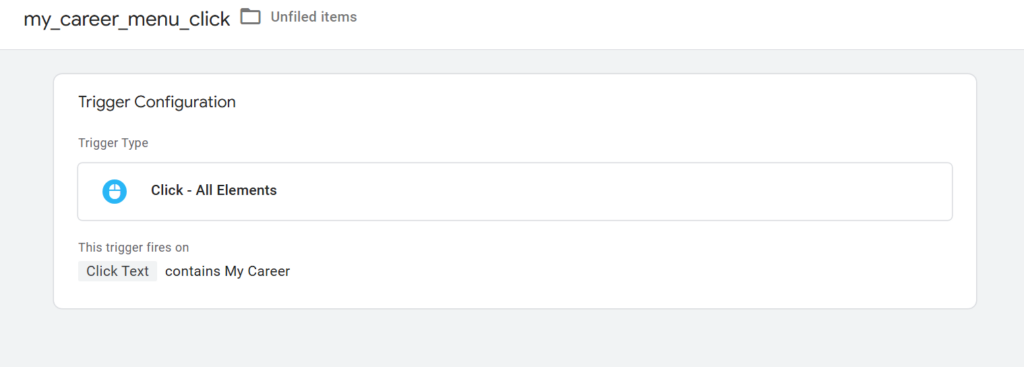Open the trigger type selection box
The height and width of the screenshot is (367, 1024).
pyautogui.click(x=515, y=191)
